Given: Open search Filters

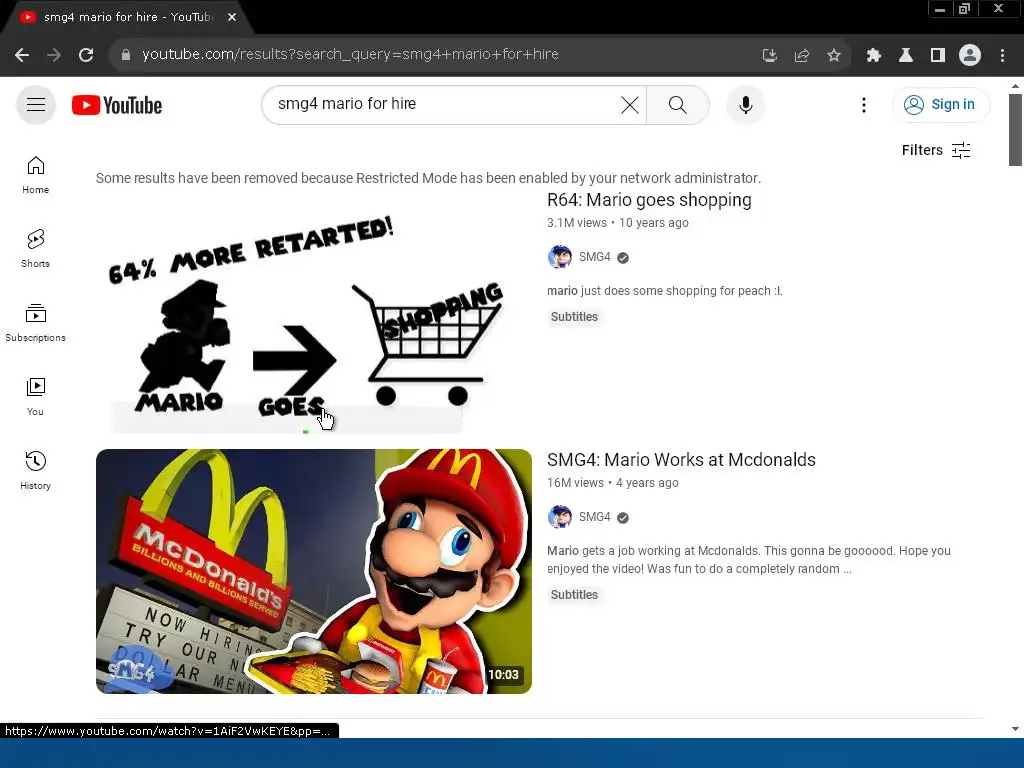Looking at the screenshot, I should click(936, 150).
